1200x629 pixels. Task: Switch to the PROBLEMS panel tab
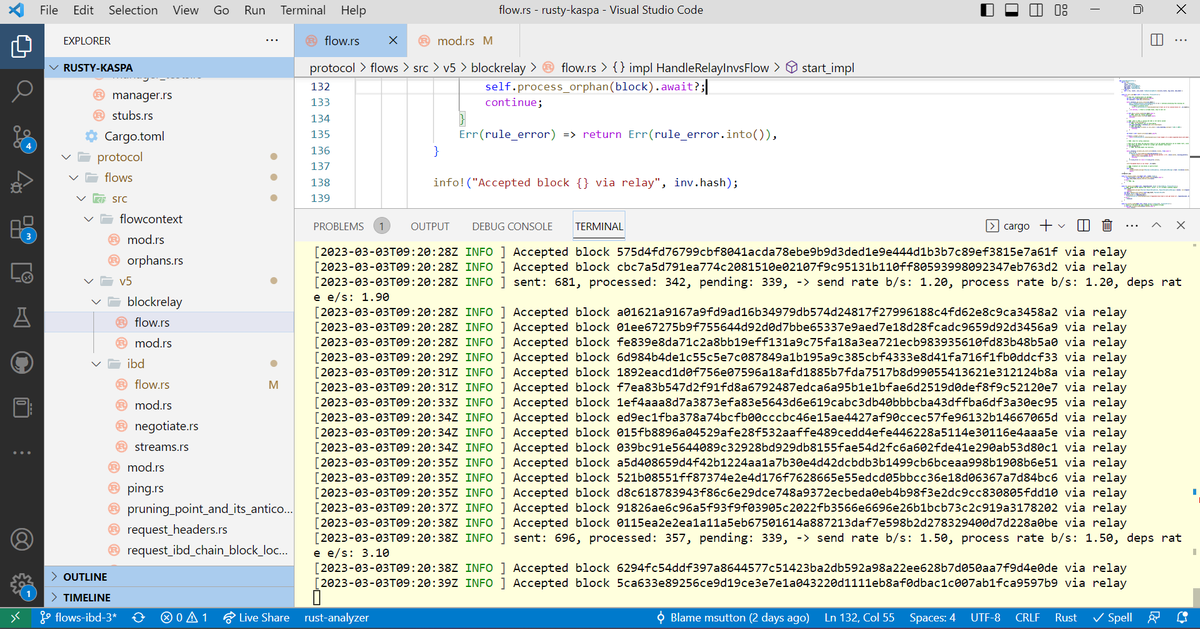pos(351,226)
